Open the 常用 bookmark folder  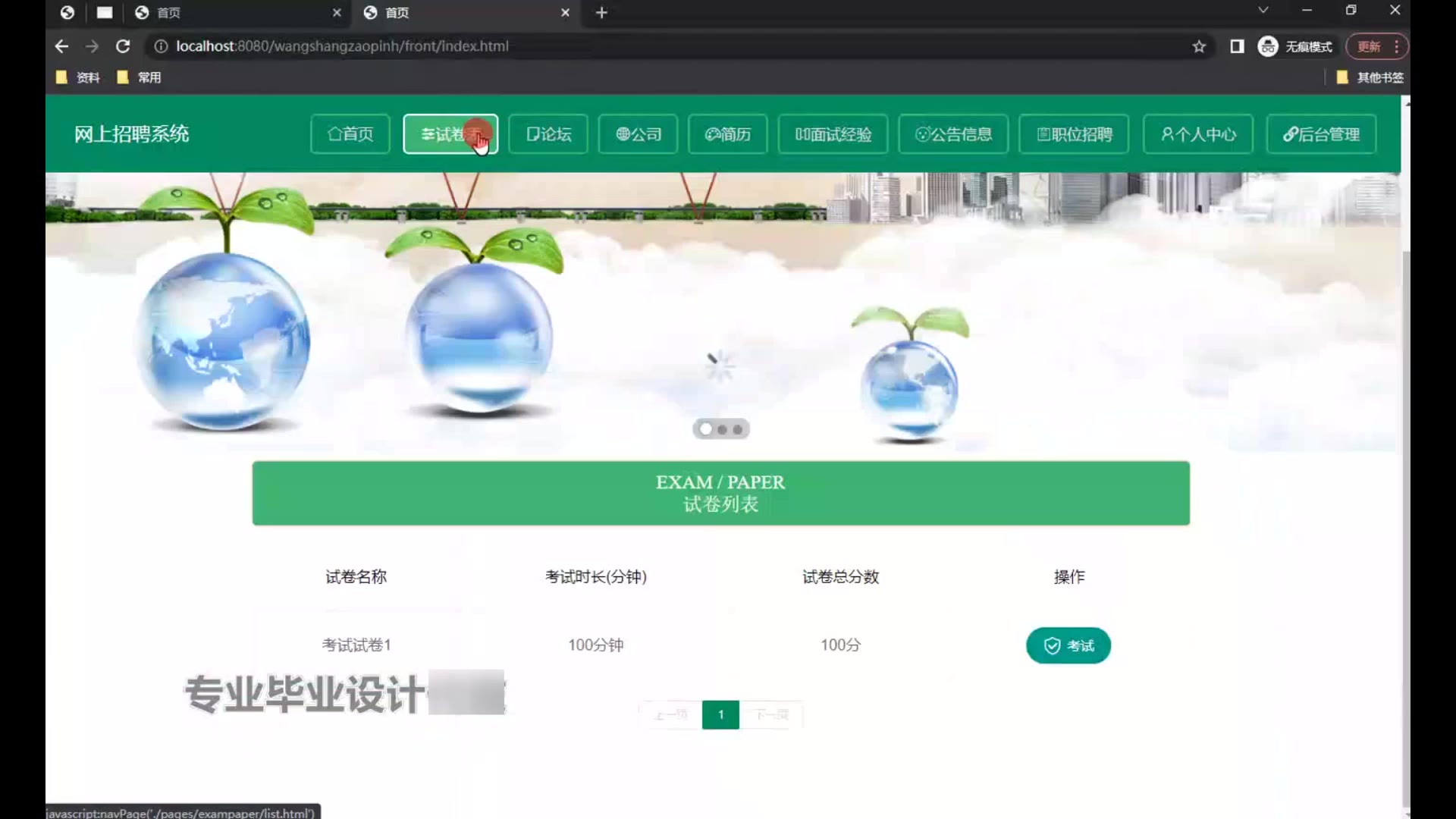140,77
